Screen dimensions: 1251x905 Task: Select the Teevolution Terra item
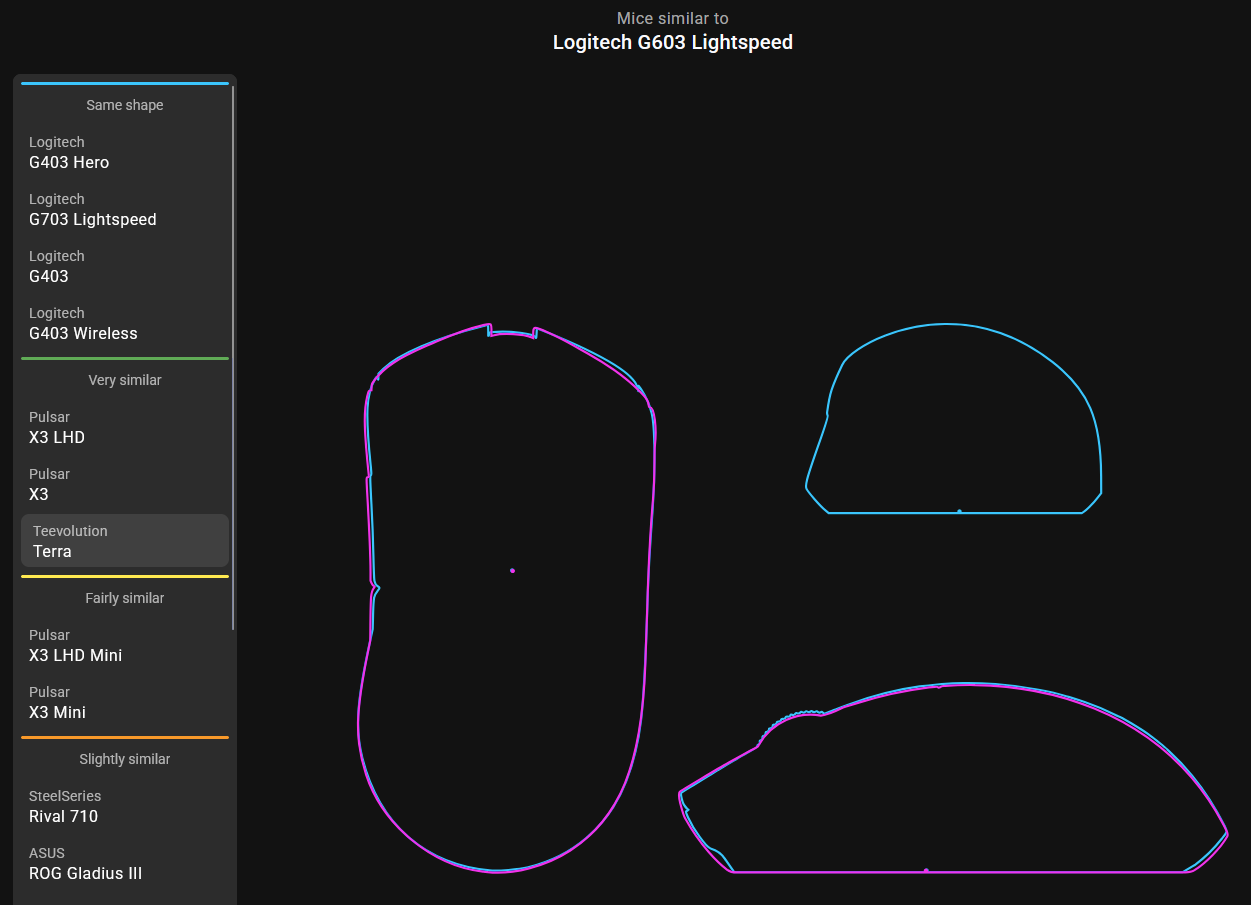point(125,541)
